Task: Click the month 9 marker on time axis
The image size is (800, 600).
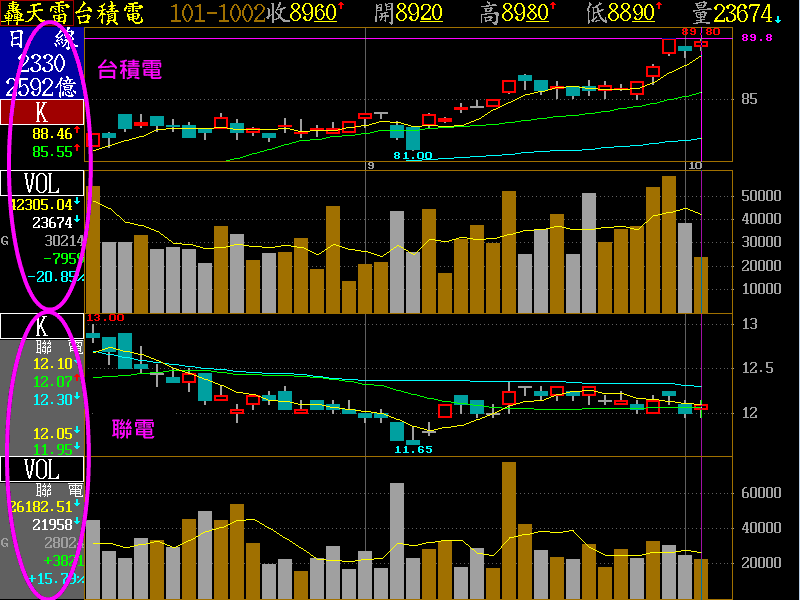Action: [x=370, y=164]
